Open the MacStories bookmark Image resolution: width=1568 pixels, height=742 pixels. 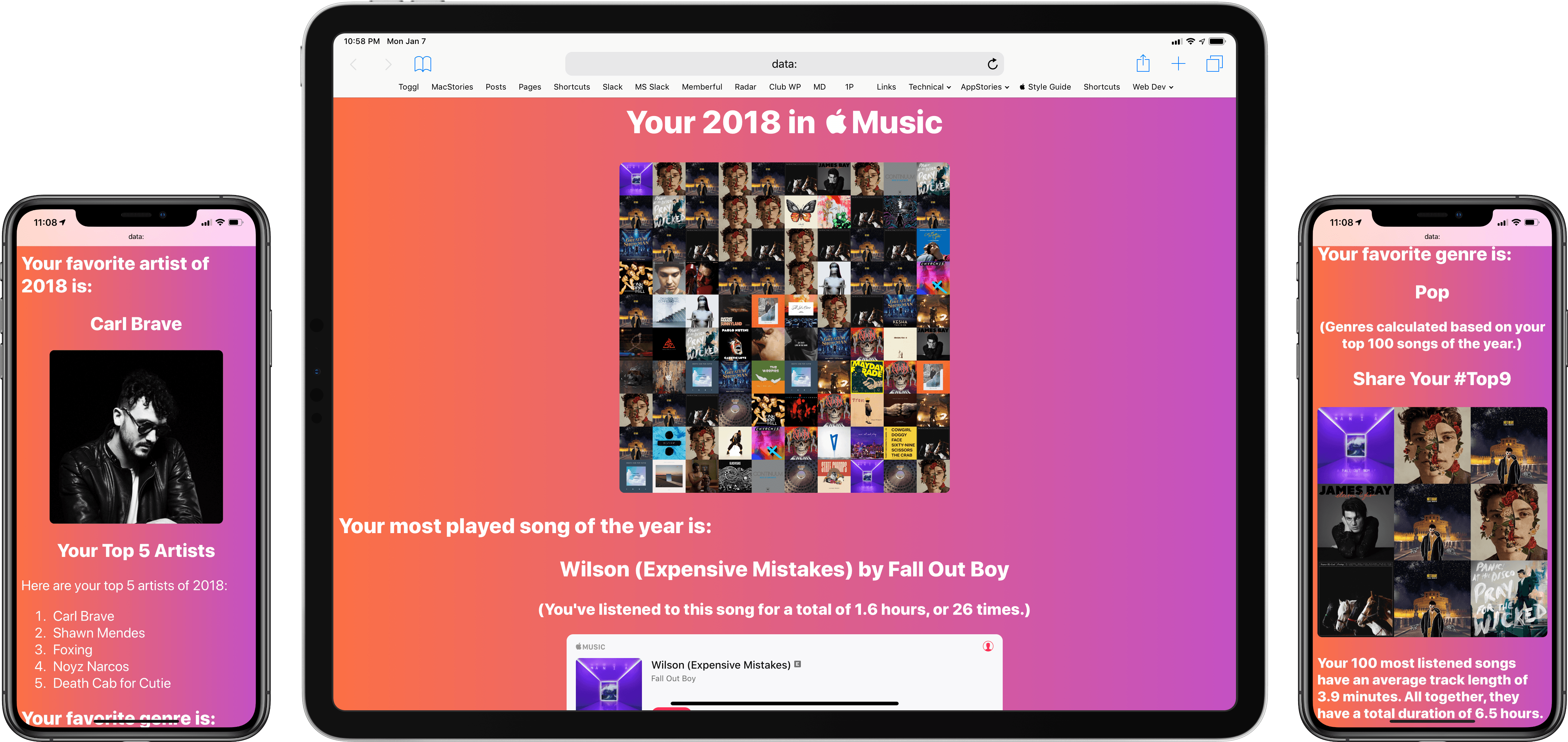pos(452,87)
